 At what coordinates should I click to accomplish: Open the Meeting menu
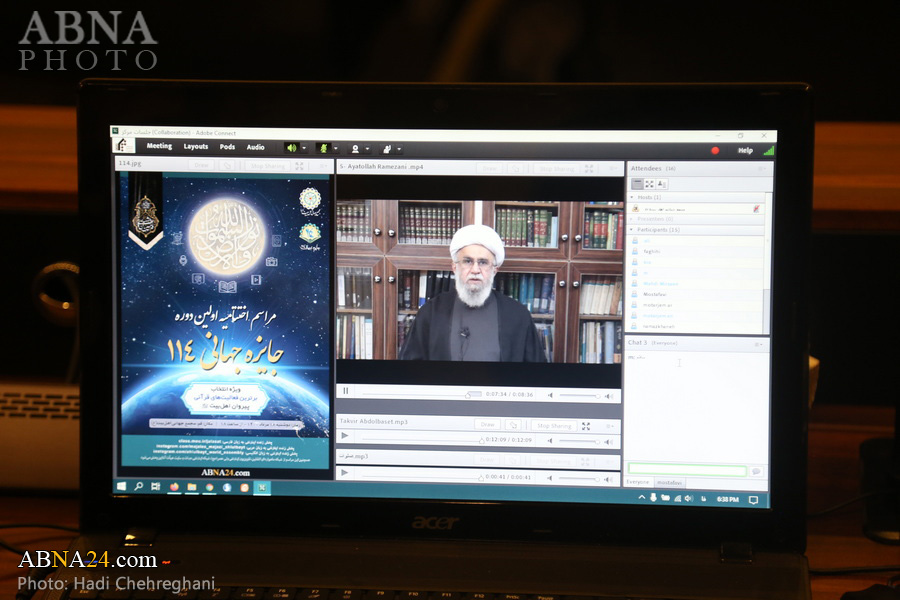(159, 147)
